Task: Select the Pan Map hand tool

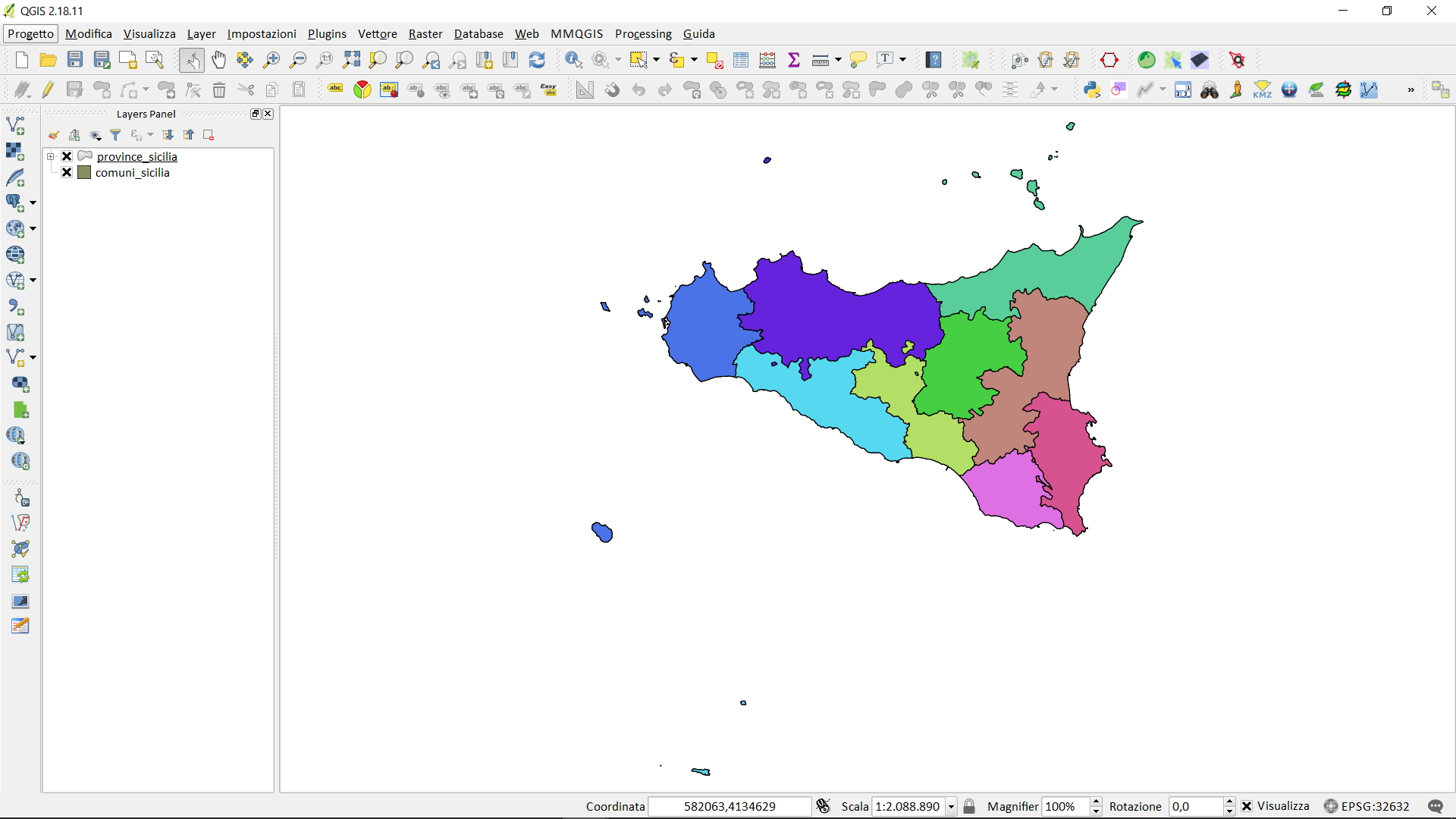Action: coord(218,60)
